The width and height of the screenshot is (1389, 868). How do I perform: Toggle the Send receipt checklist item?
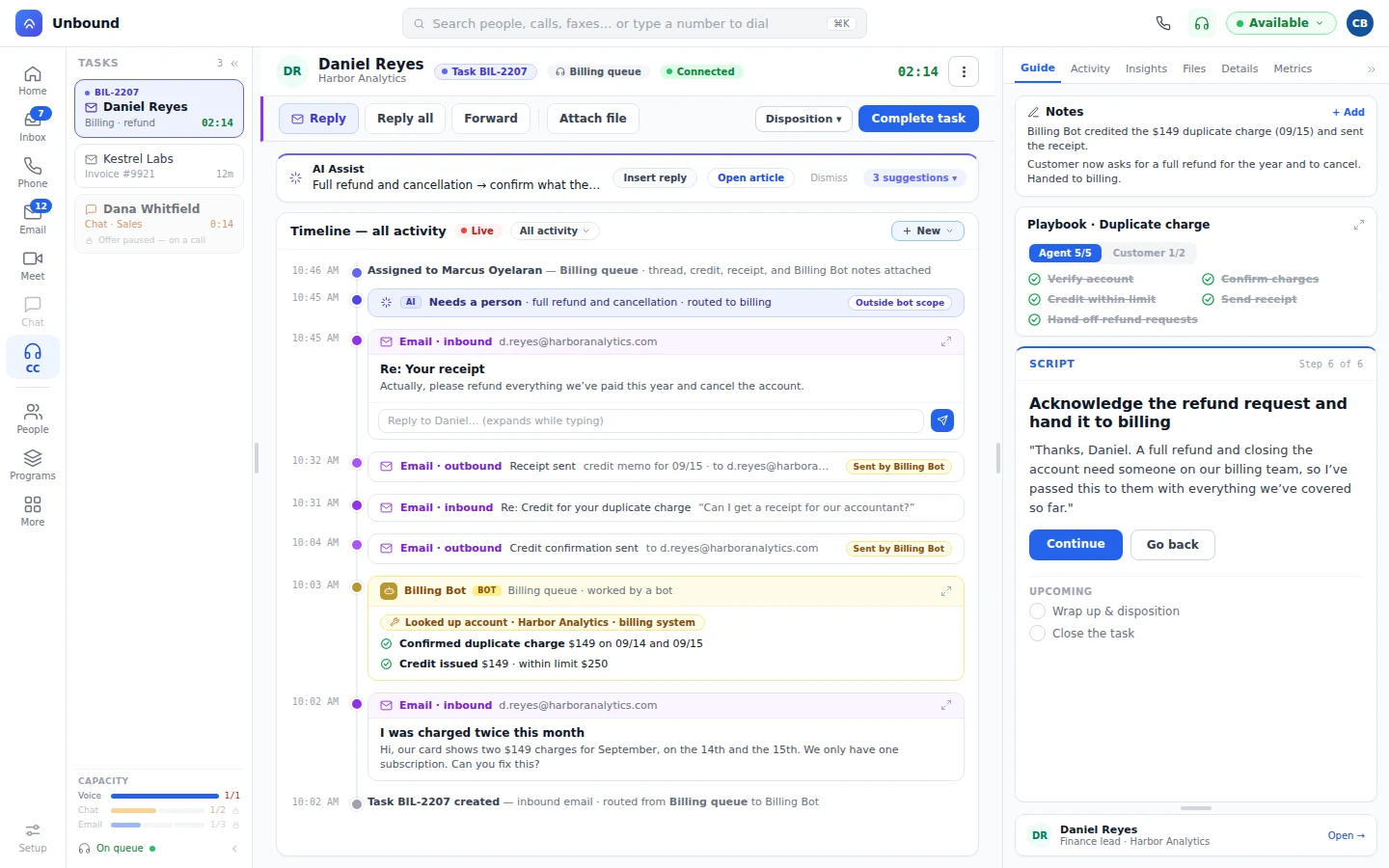click(1249, 299)
